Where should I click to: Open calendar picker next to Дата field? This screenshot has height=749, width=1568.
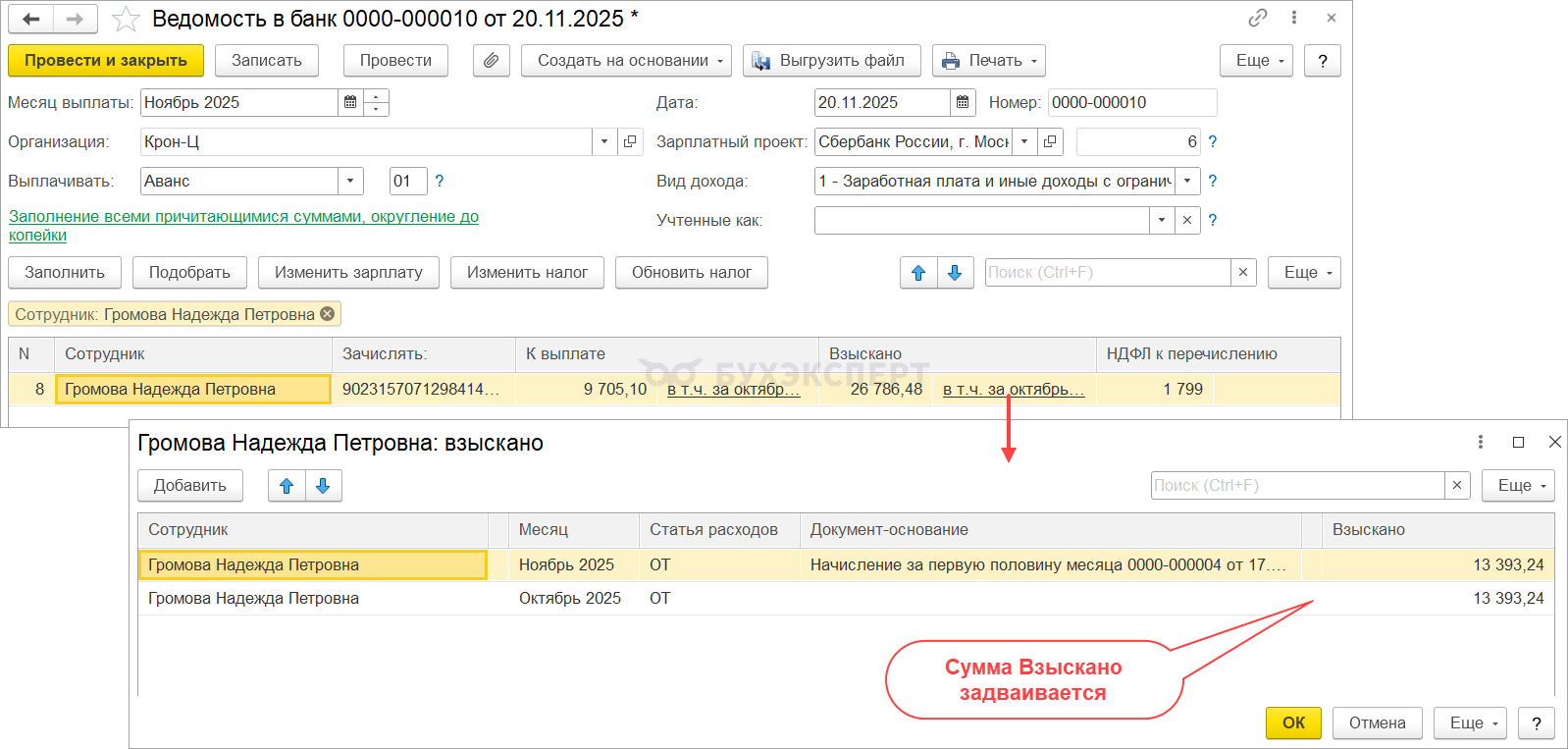tap(963, 102)
